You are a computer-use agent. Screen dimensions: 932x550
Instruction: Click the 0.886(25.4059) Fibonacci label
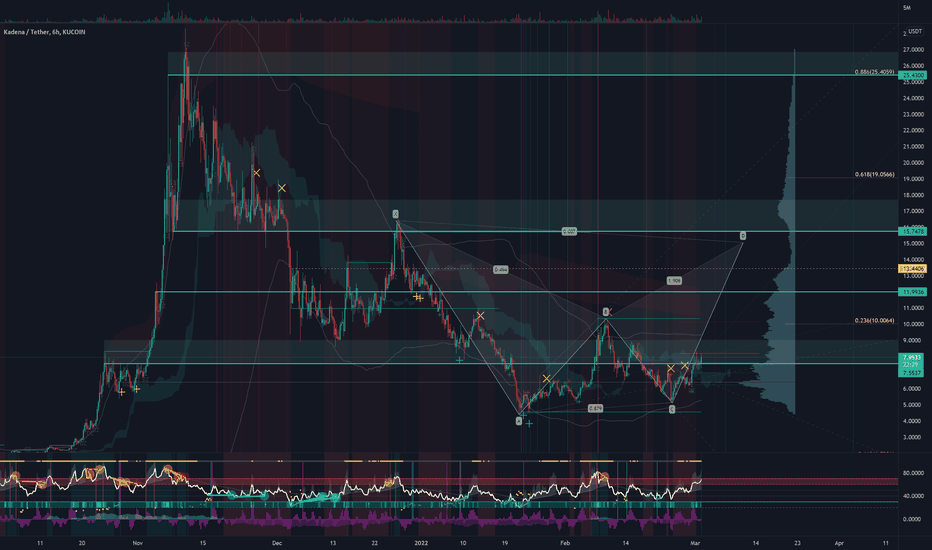pos(874,72)
